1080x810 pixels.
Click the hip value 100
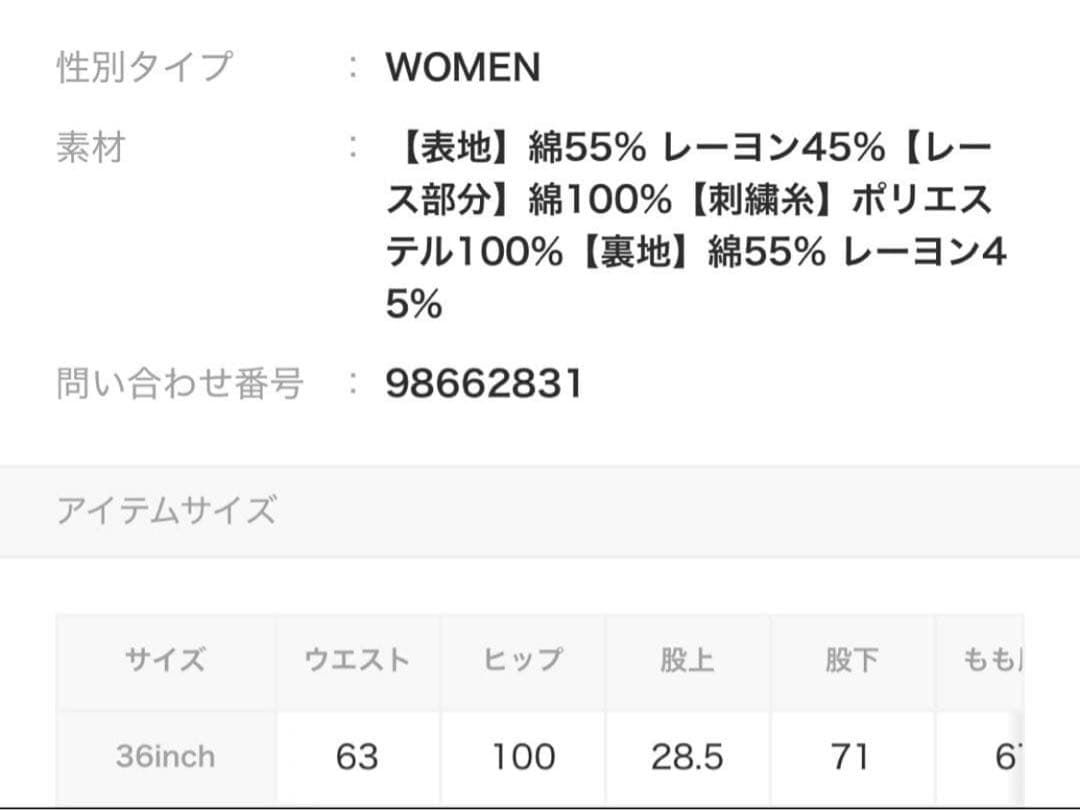coord(522,757)
